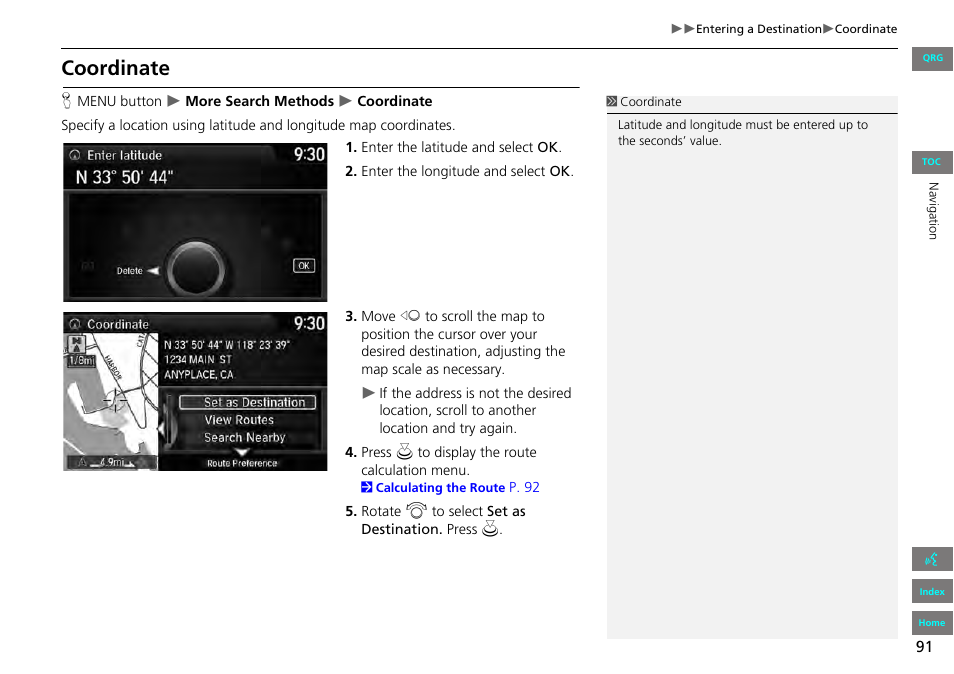Click the 'Coordinate' breadcrumb at top right

click(x=865, y=29)
